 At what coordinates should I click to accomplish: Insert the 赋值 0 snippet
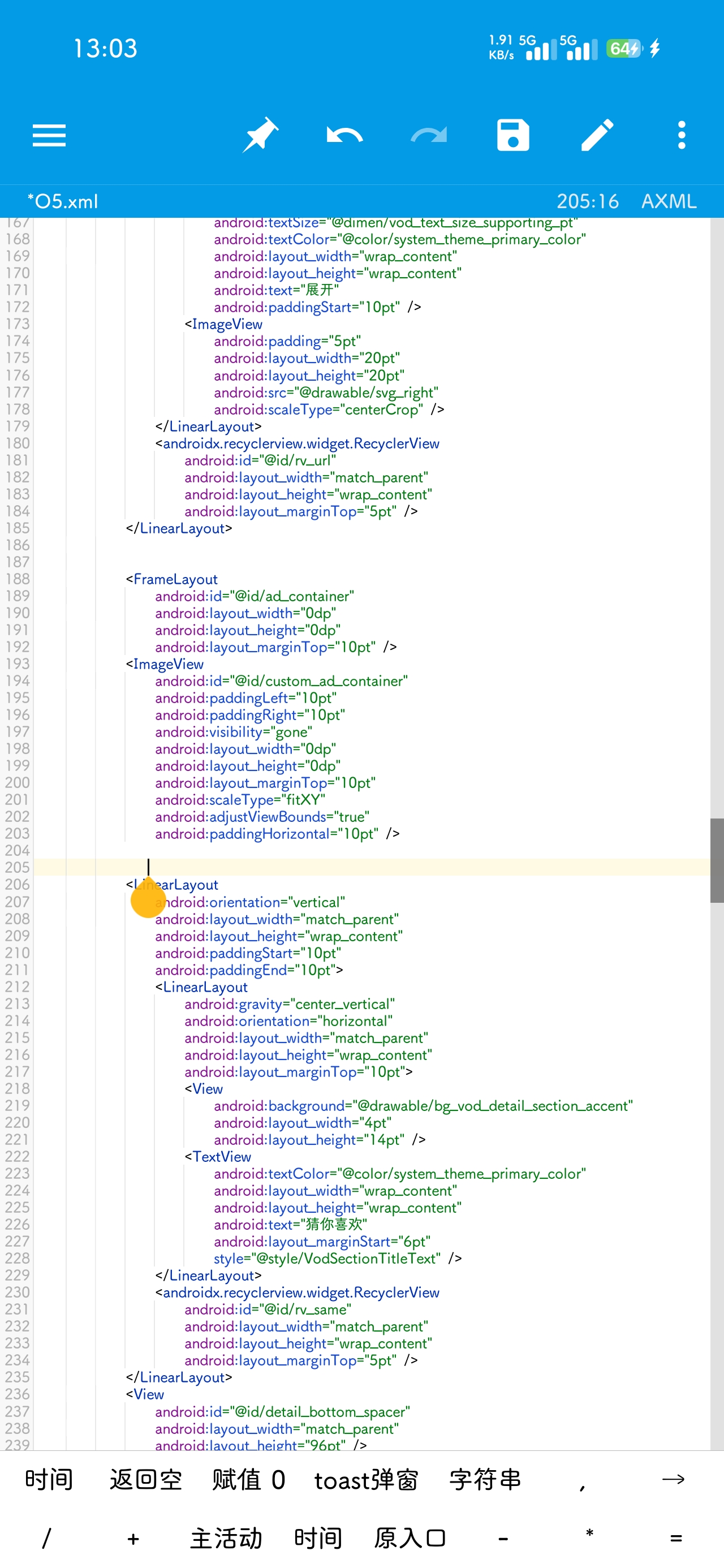tap(248, 1480)
